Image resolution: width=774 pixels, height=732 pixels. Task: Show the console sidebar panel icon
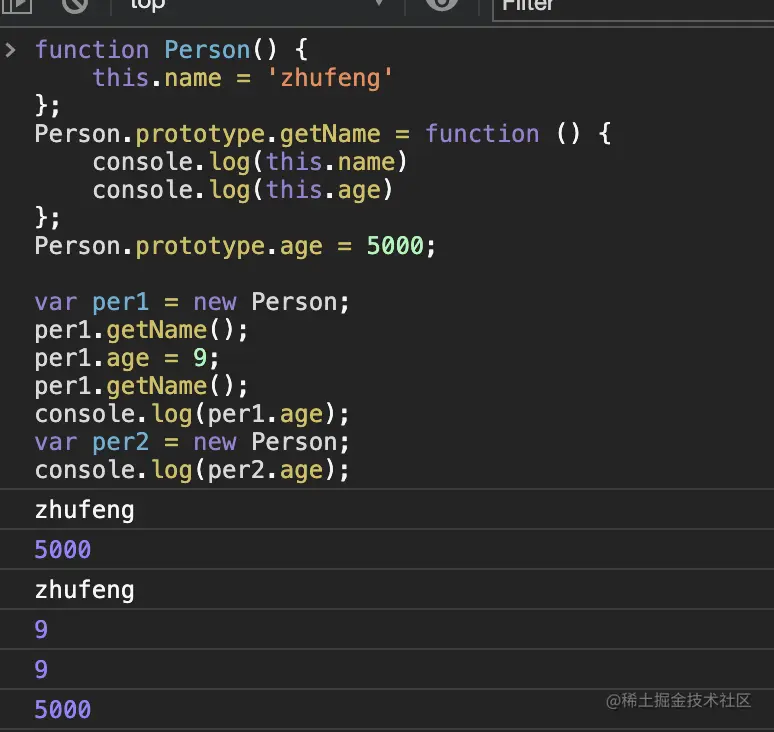tap(15, 5)
